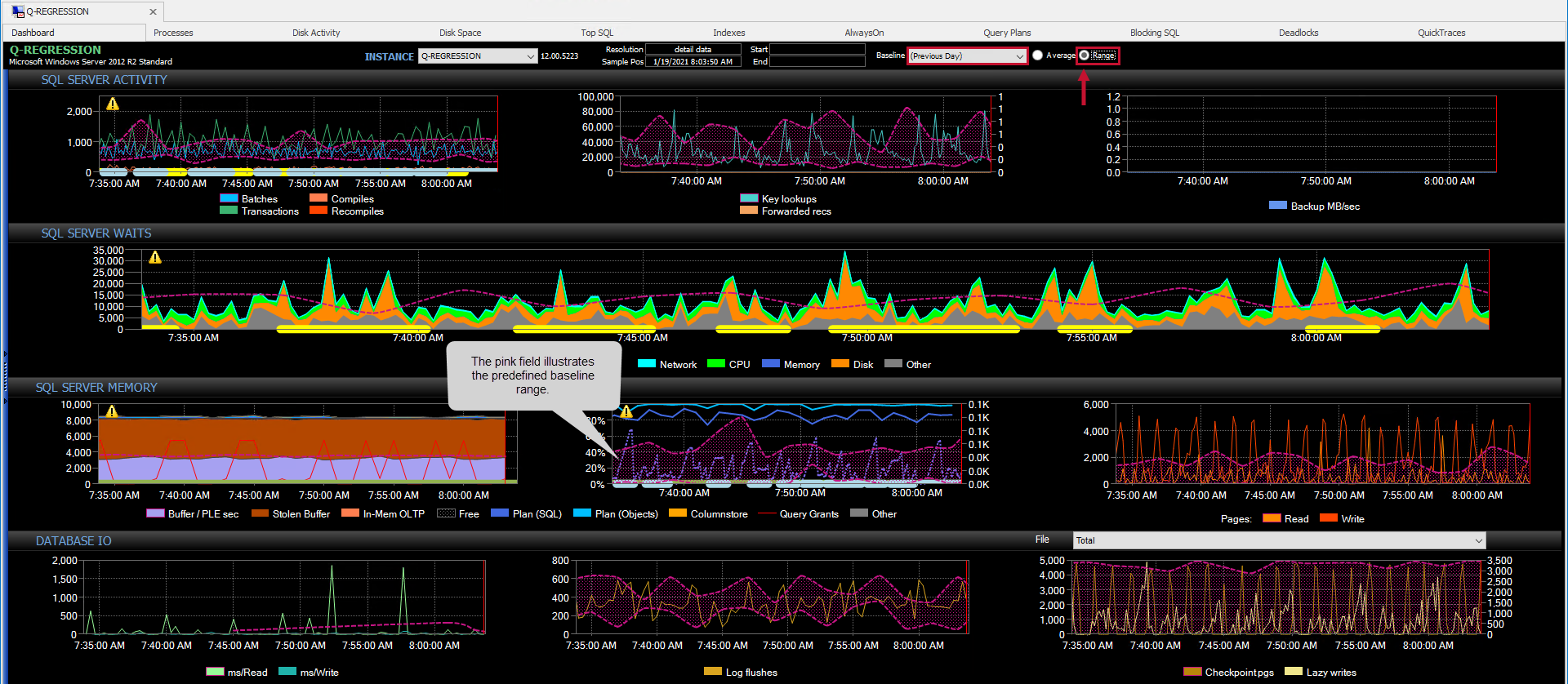Click the DATABASE IO section header
The height and width of the screenshot is (684, 1568).
pyautogui.click(x=73, y=541)
